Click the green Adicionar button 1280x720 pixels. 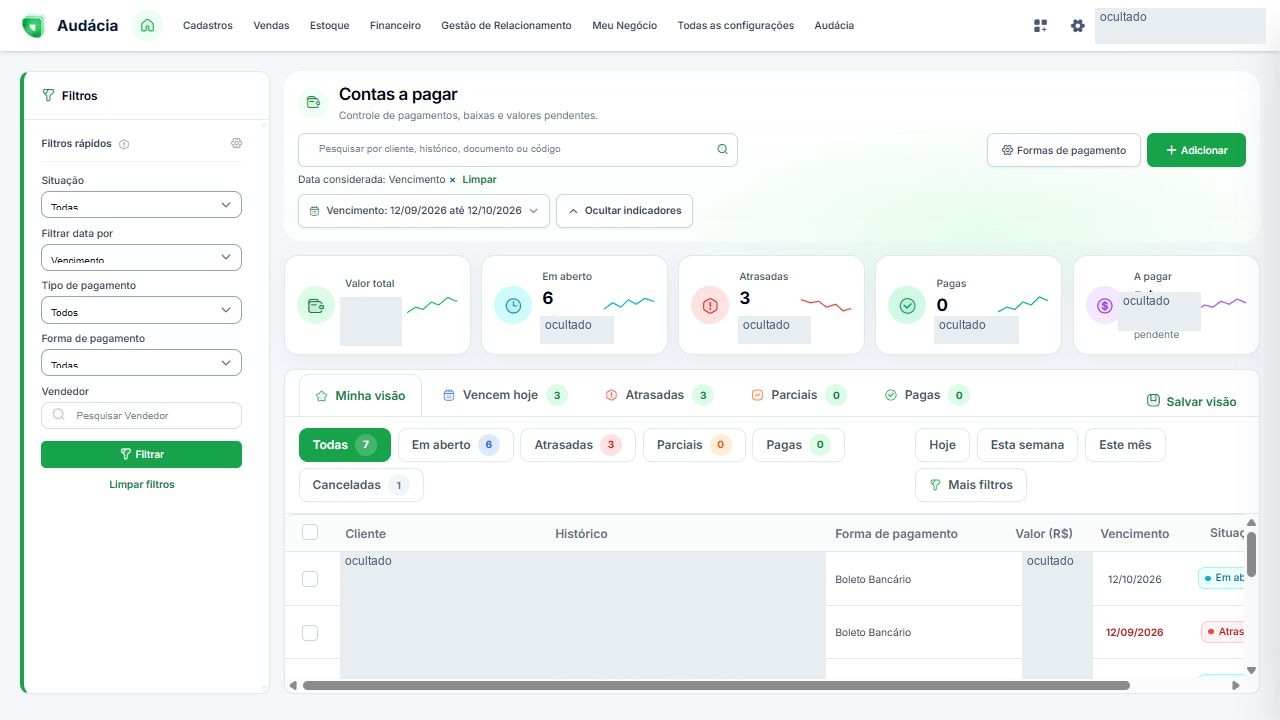(1196, 150)
